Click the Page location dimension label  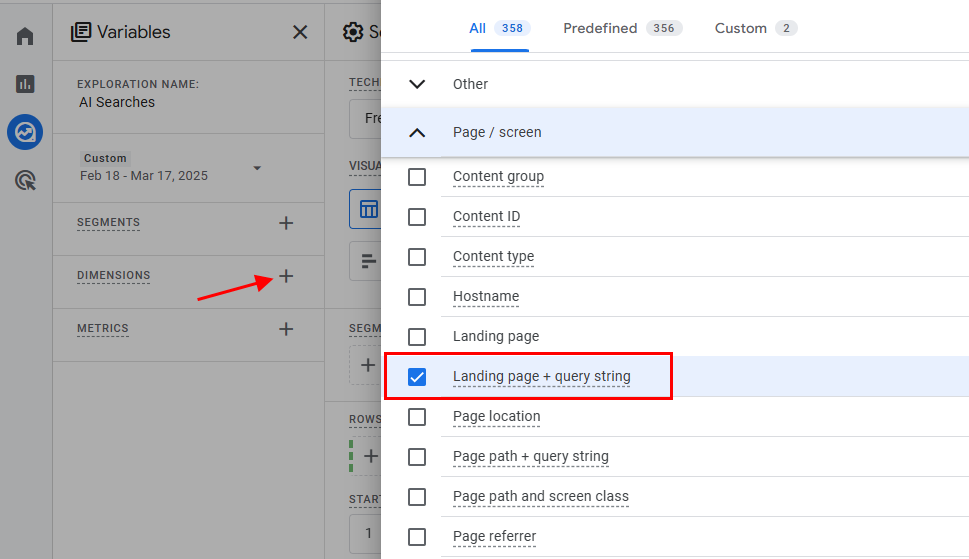coord(496,417)
